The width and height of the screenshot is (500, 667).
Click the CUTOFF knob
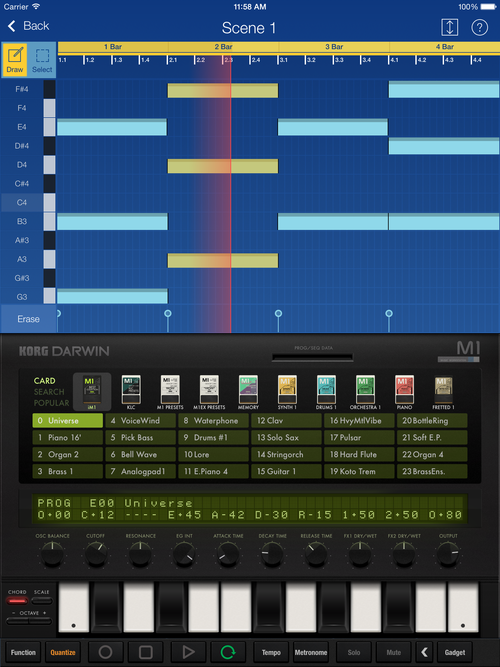pyautogui.click(x=96, y=555)
